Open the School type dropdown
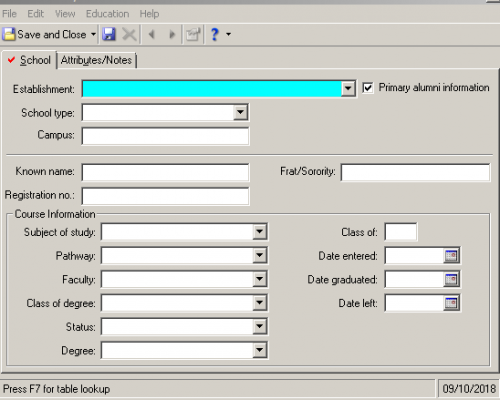Viewport: 500px width, 400px height. (x=240, y=112)
